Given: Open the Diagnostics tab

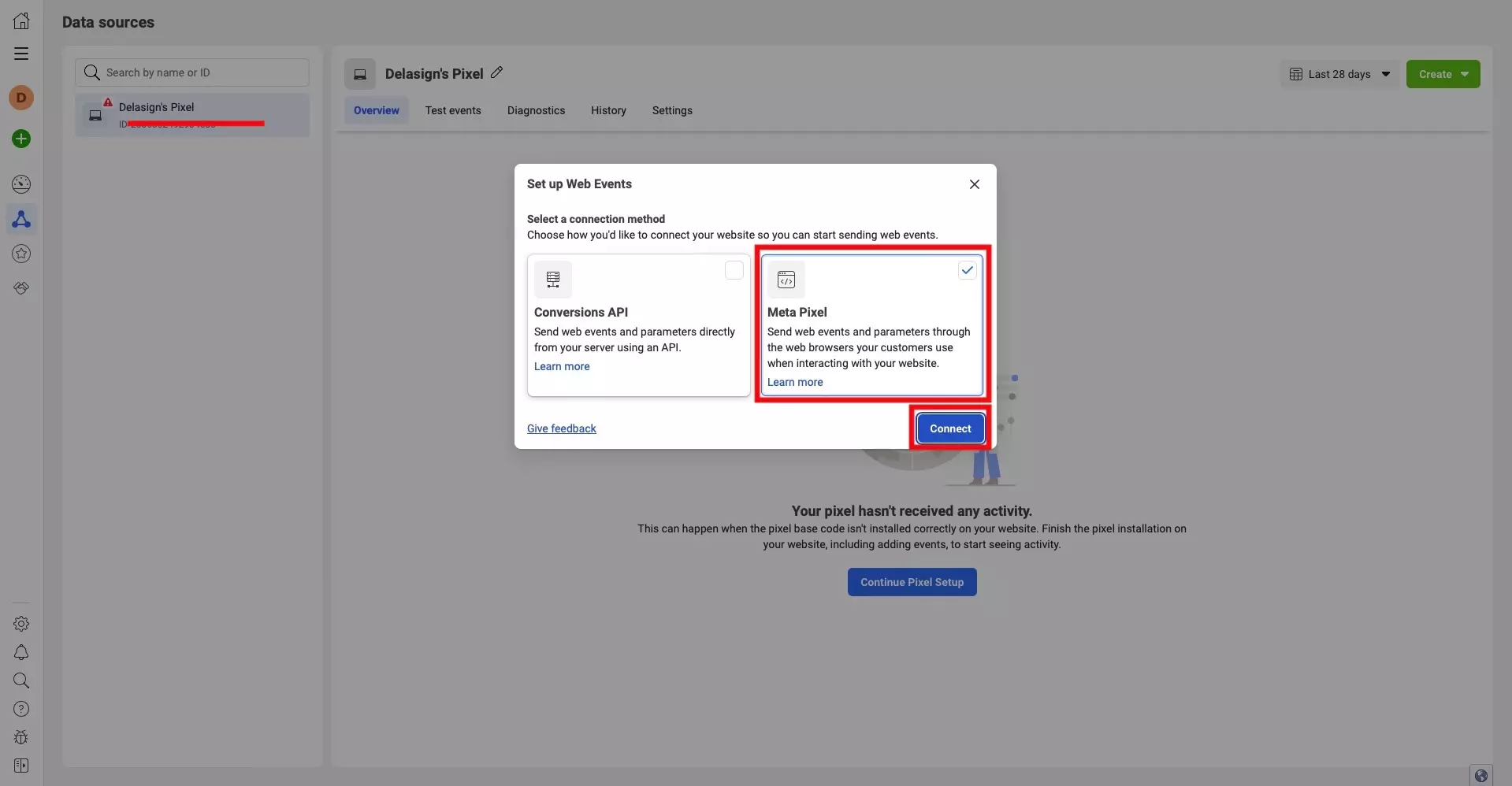Looking at the screenshot, I should pos(536,110).
